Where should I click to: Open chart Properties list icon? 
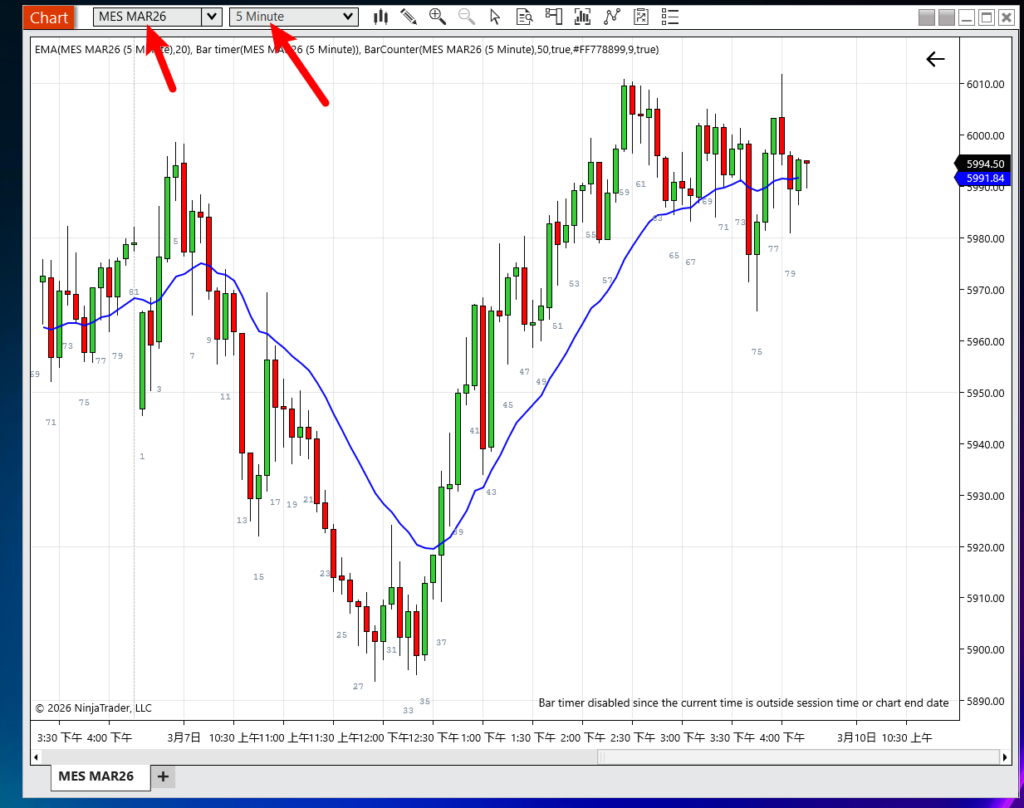671,17
